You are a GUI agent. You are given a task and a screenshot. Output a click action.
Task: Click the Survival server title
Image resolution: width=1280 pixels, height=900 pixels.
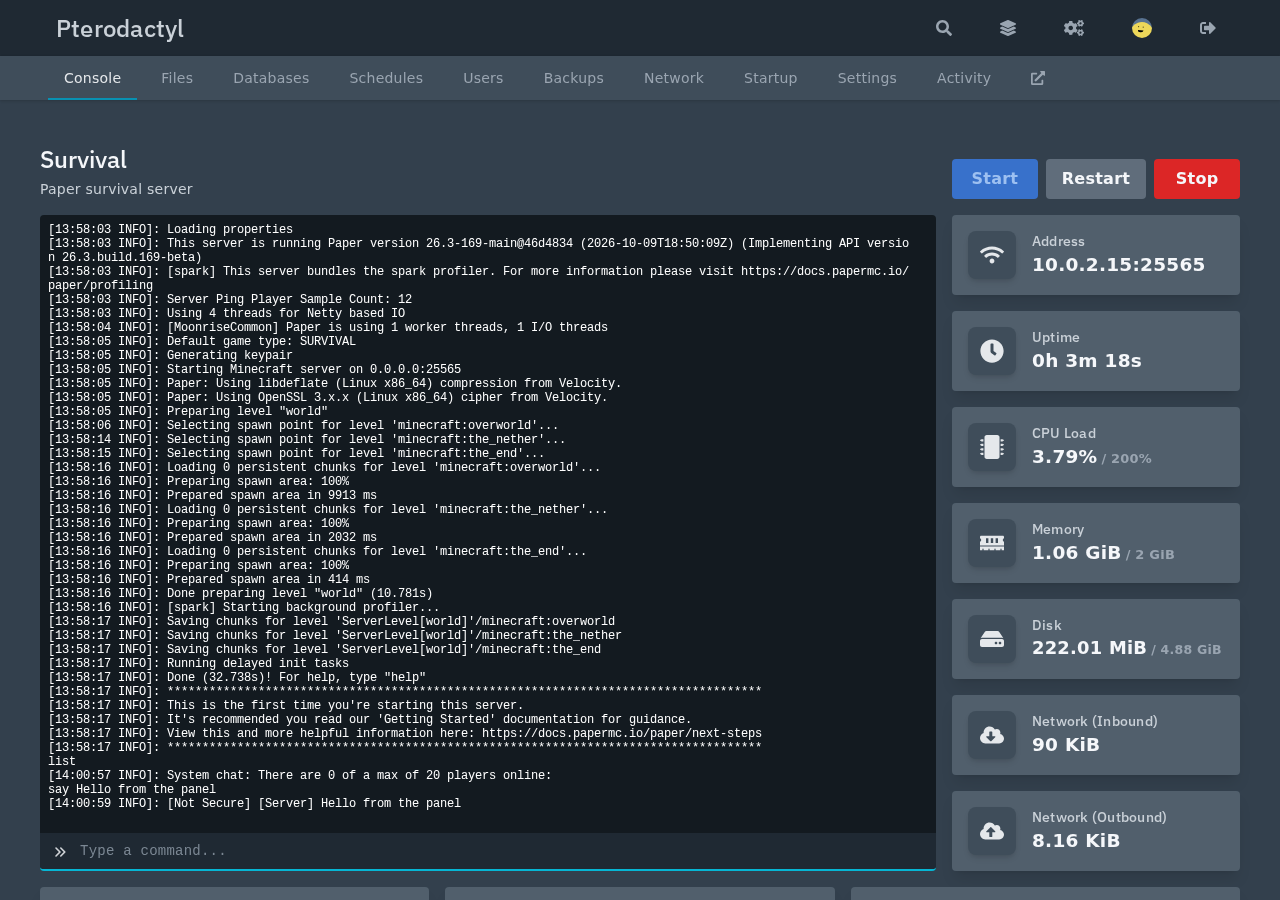tap(84, 160)
